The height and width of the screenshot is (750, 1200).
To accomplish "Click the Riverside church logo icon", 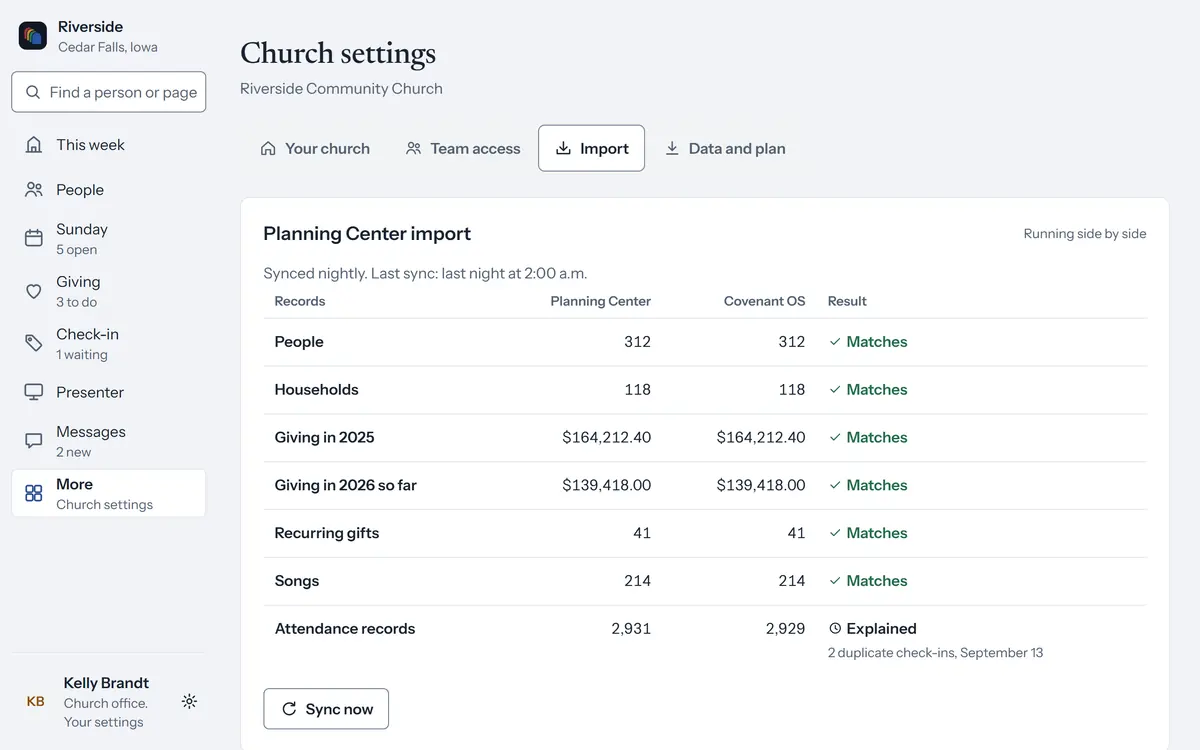I will pos(33,36).
